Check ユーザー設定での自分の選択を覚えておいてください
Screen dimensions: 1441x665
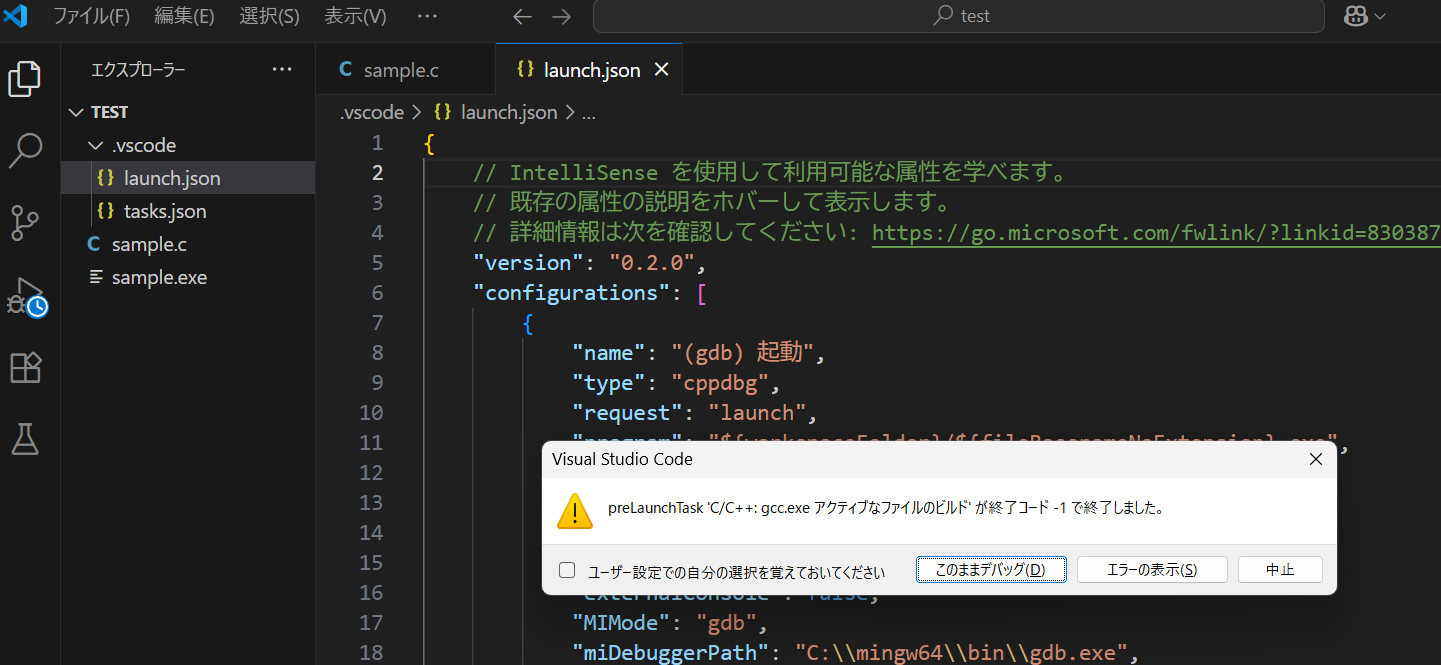567,569
